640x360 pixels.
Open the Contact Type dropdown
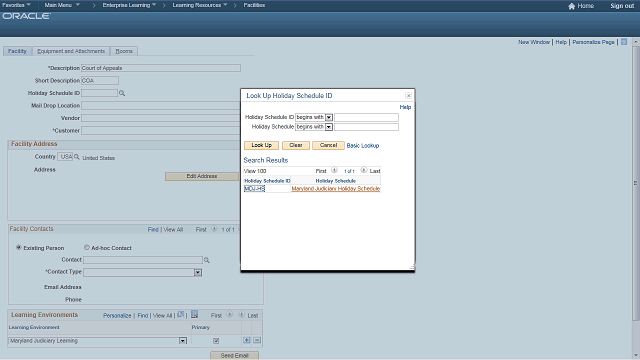[x=198, y=273]
